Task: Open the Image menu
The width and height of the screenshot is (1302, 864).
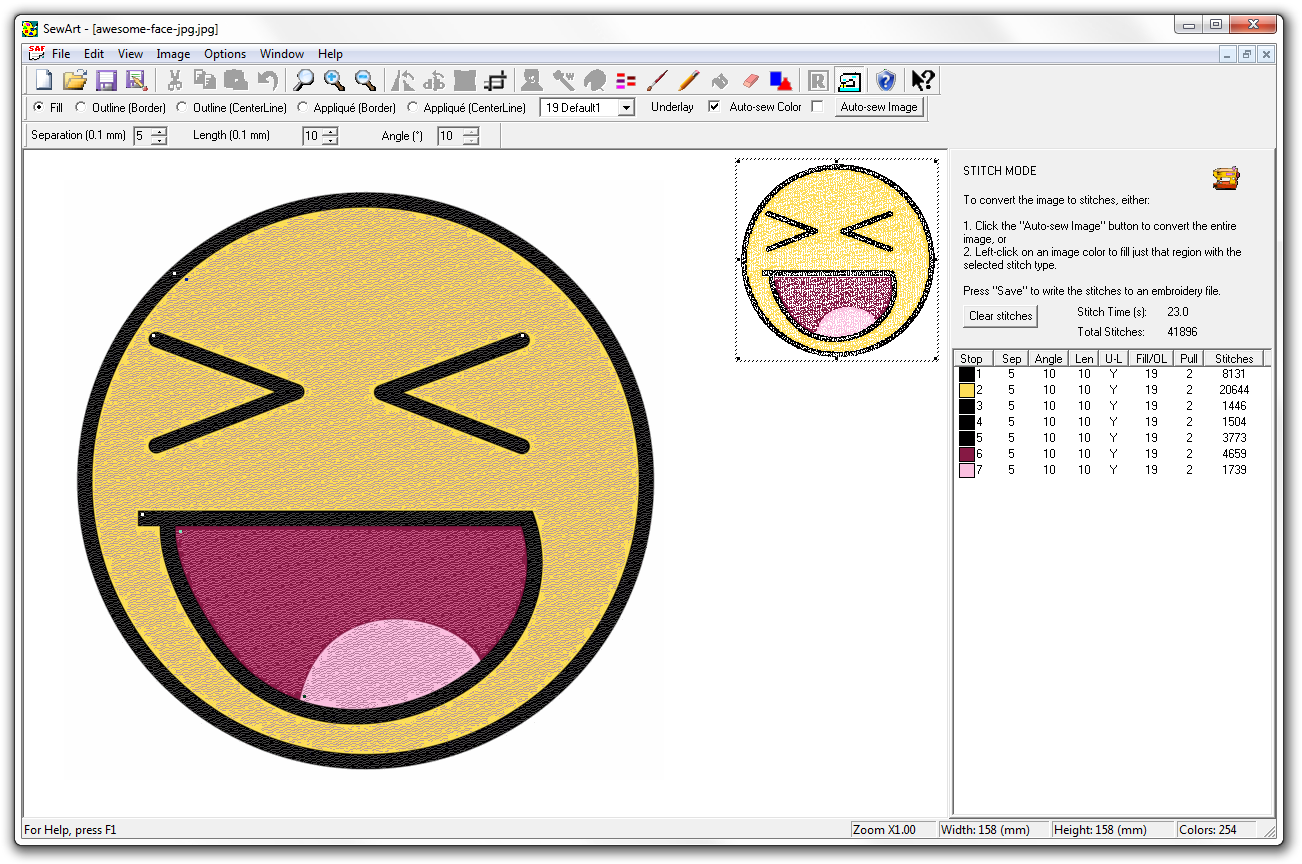Action: coord(173,54)
